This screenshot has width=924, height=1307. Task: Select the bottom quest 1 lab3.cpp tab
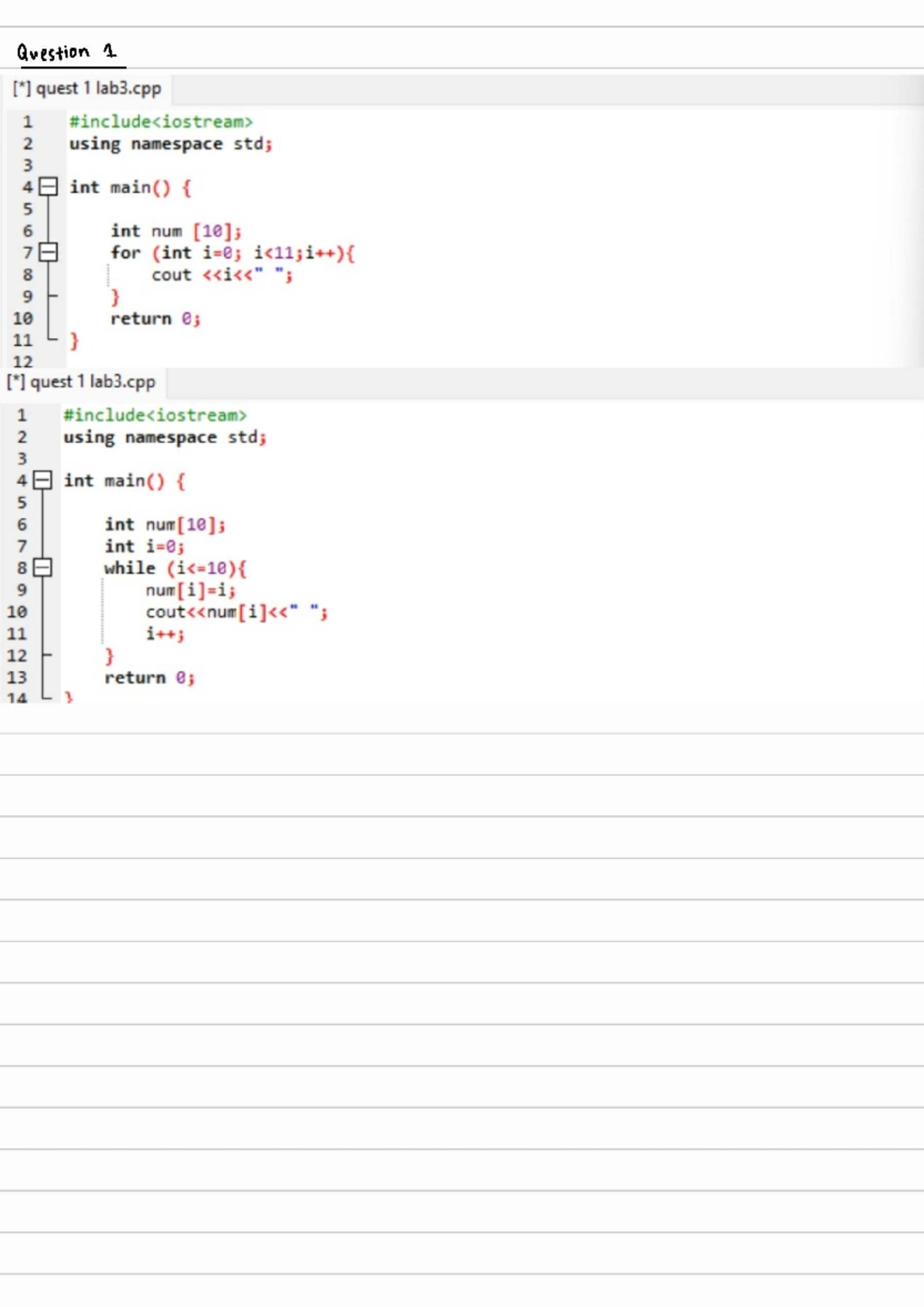[x=82, y=383]
